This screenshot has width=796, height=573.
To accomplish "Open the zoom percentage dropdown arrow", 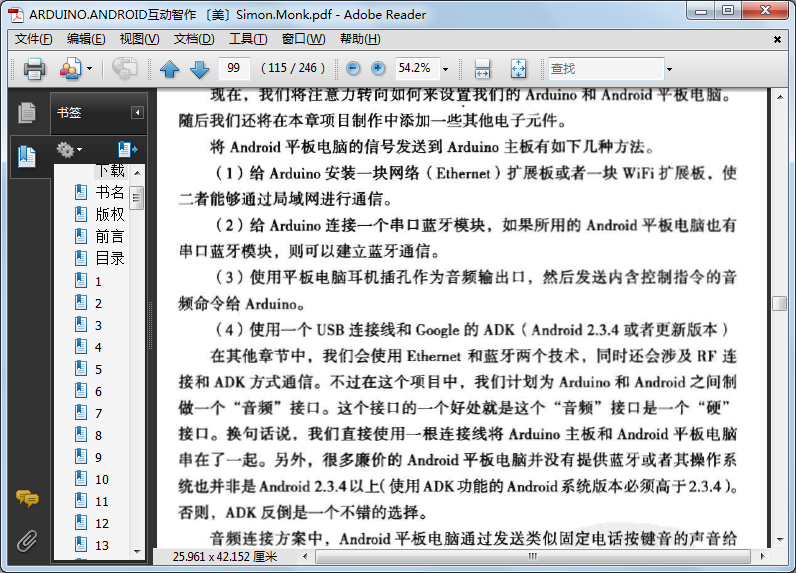I will click(445, 69).
